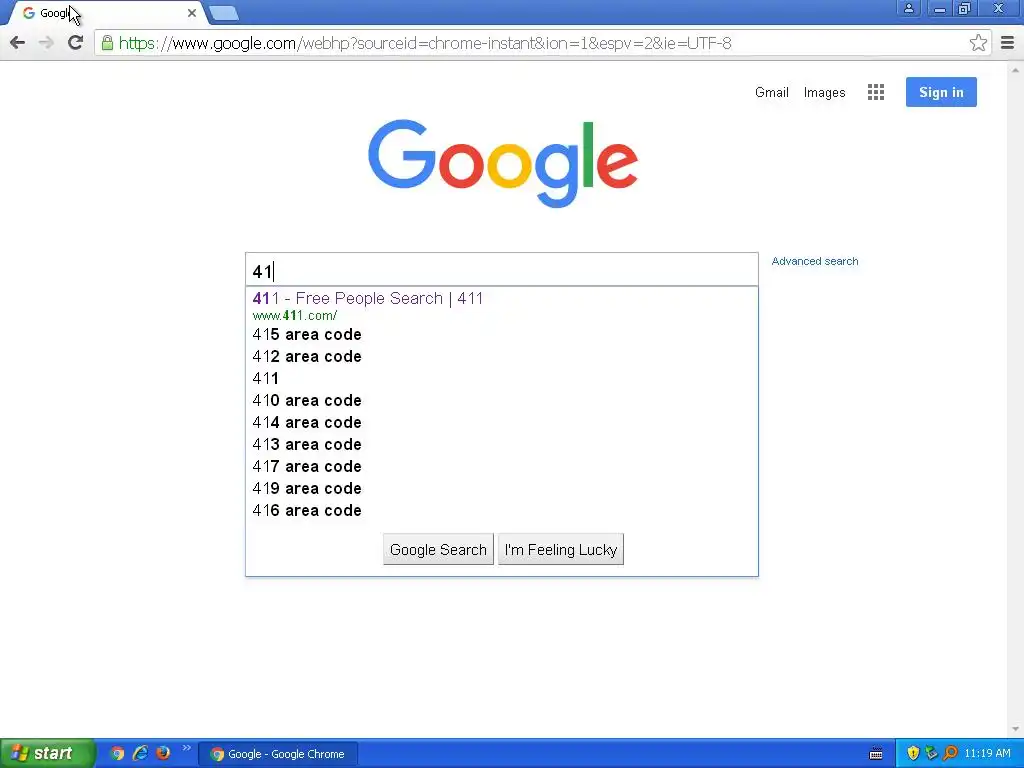Select the 417 area code suggestion
Viewport: 1024px width, 768px height.
(502, 467)
